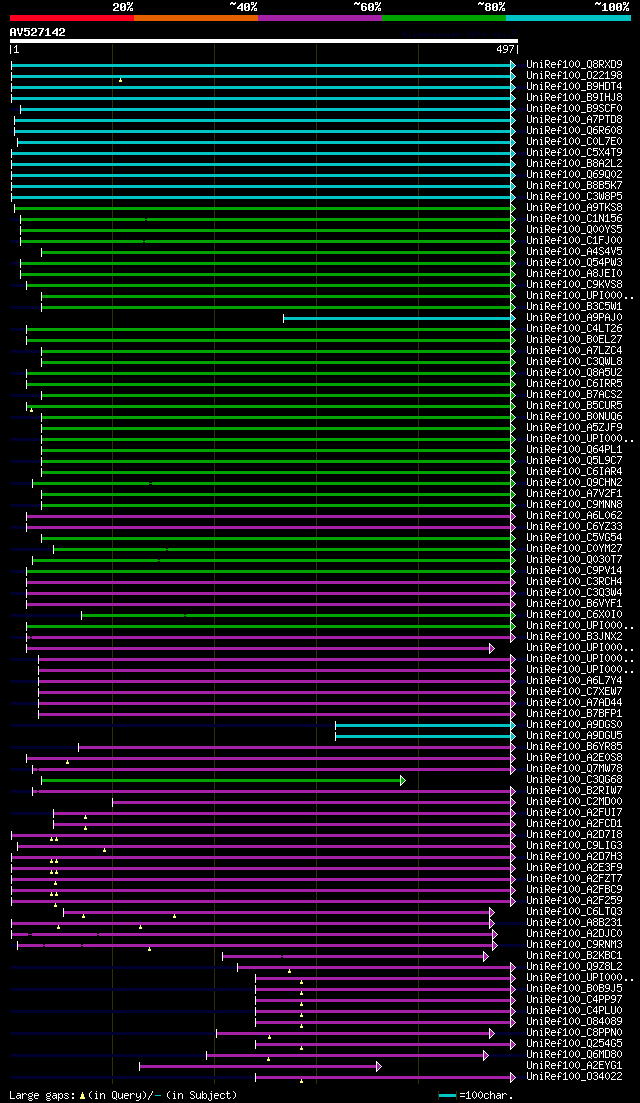Image resolution: width=640 pixels, height=1103 pixels.
Task: Click the cyan alignment bar of A9DGS0
Action: coord(425,725)
